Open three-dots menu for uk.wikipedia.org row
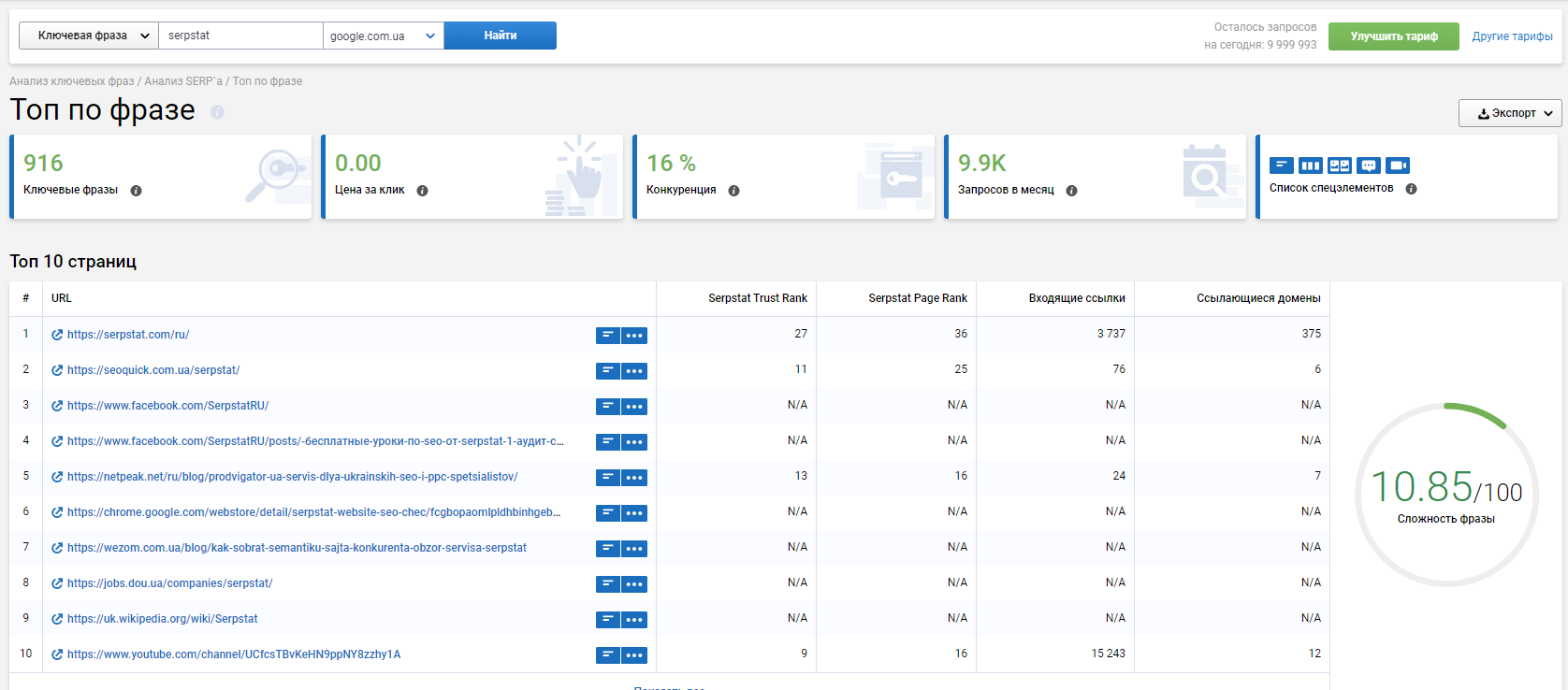Screen dimensions: 1568x690 [634, 620]
